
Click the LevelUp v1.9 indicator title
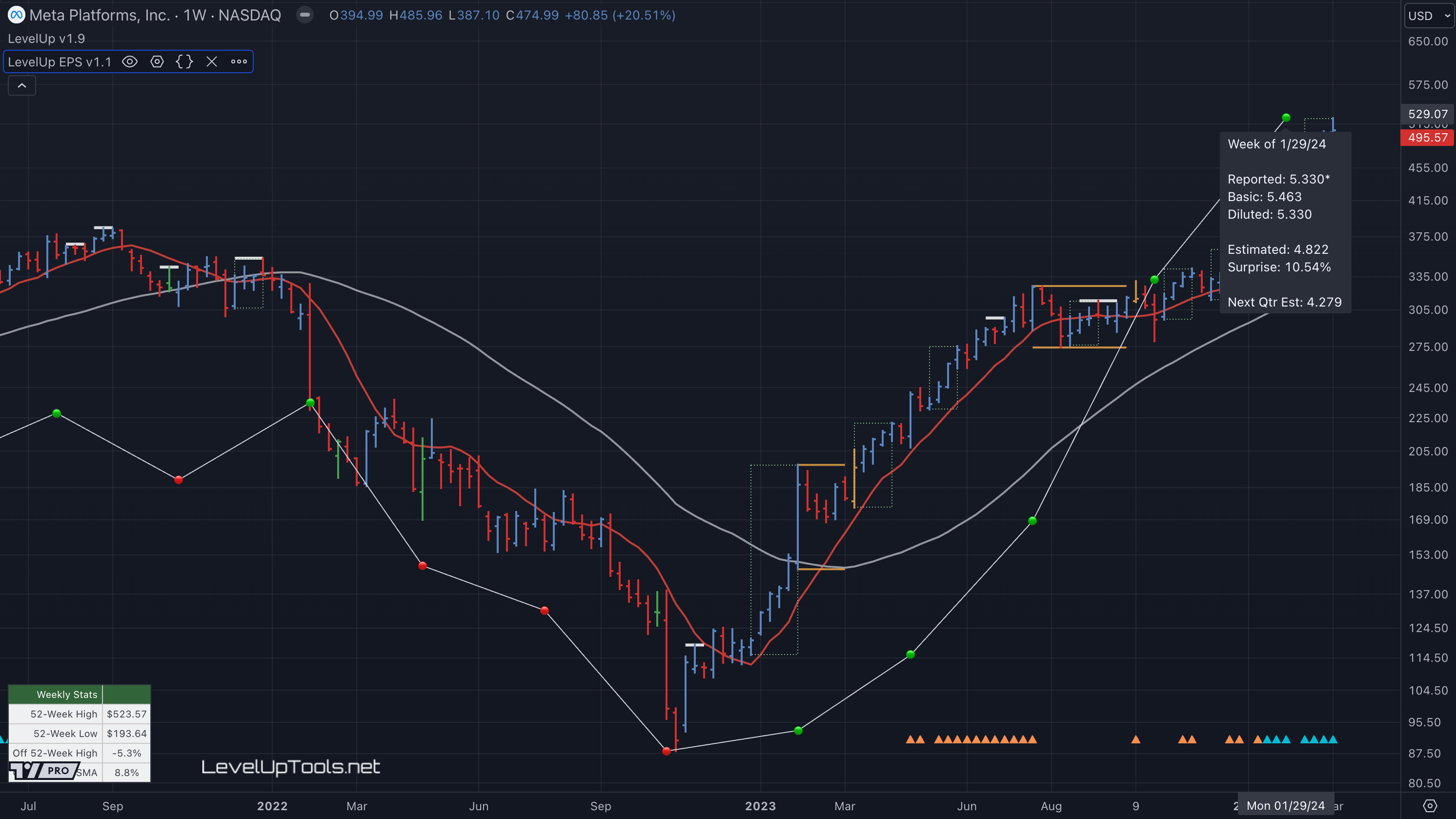46,39
